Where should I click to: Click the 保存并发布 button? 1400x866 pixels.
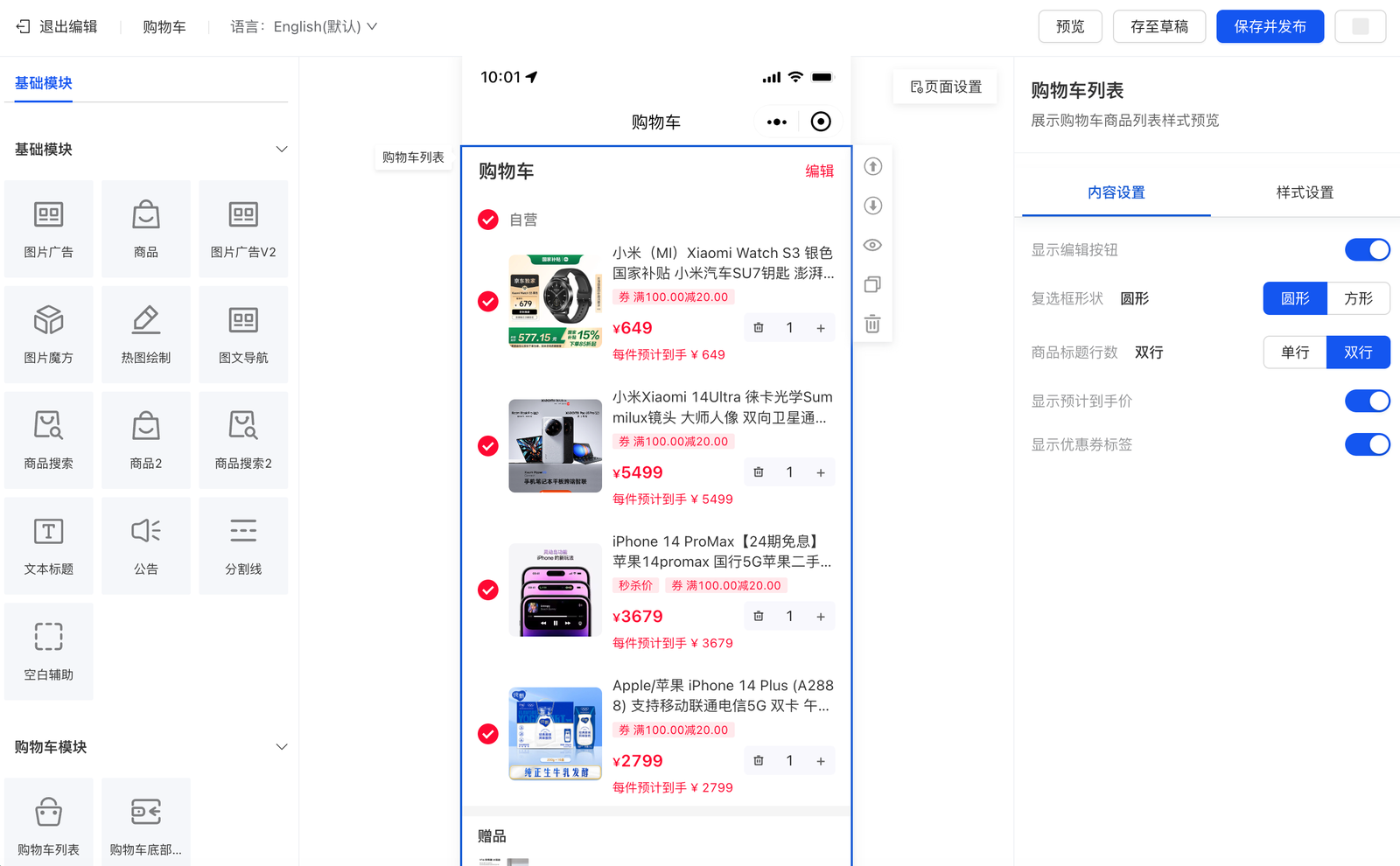click(x=1270, y=27)
